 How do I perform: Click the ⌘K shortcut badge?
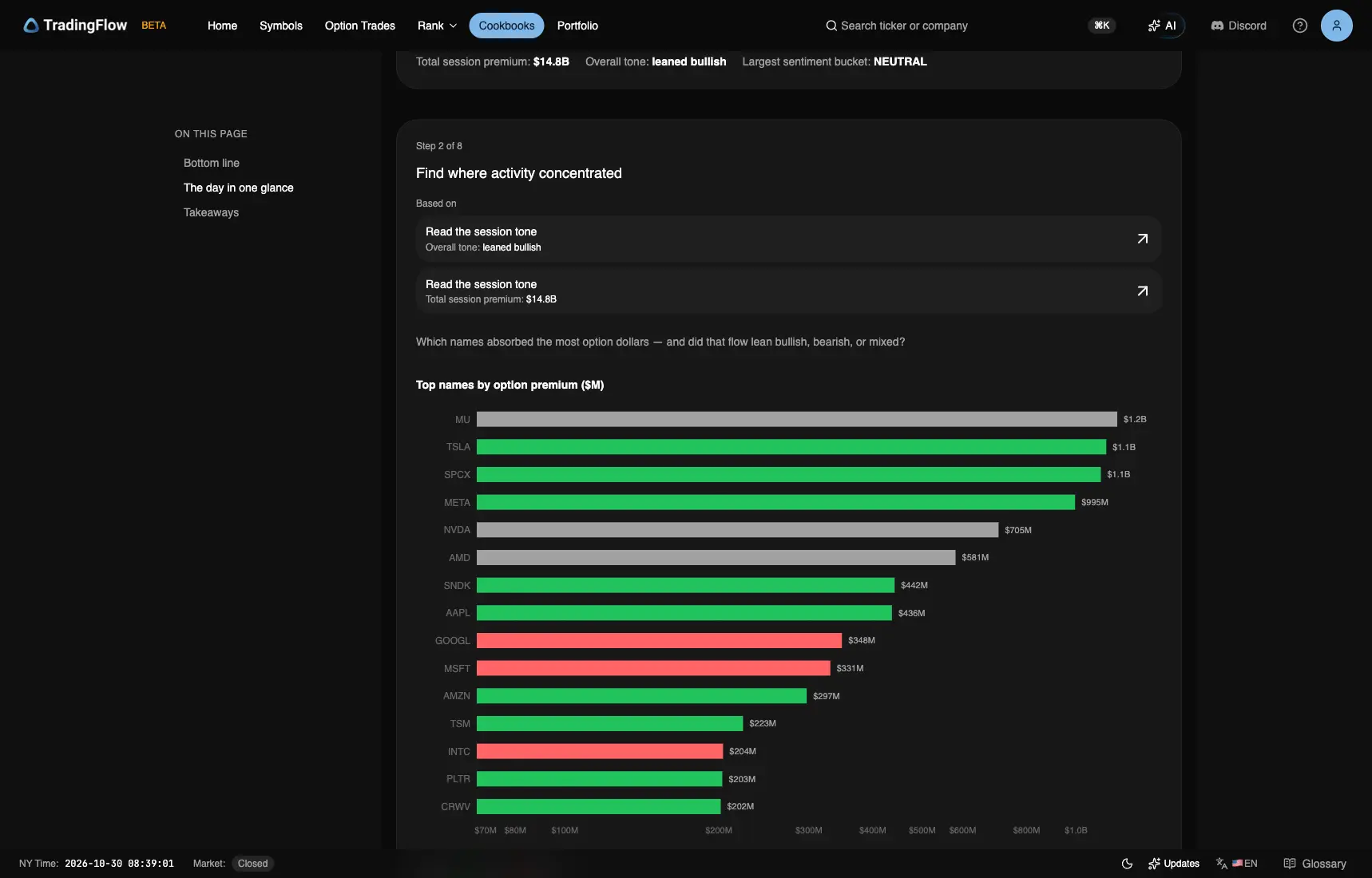[1102, 26]
